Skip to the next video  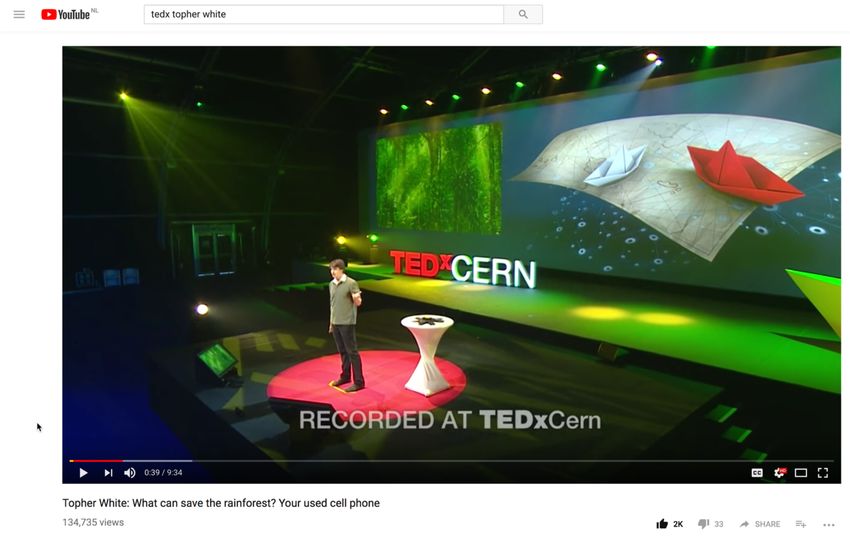point(108,473)
